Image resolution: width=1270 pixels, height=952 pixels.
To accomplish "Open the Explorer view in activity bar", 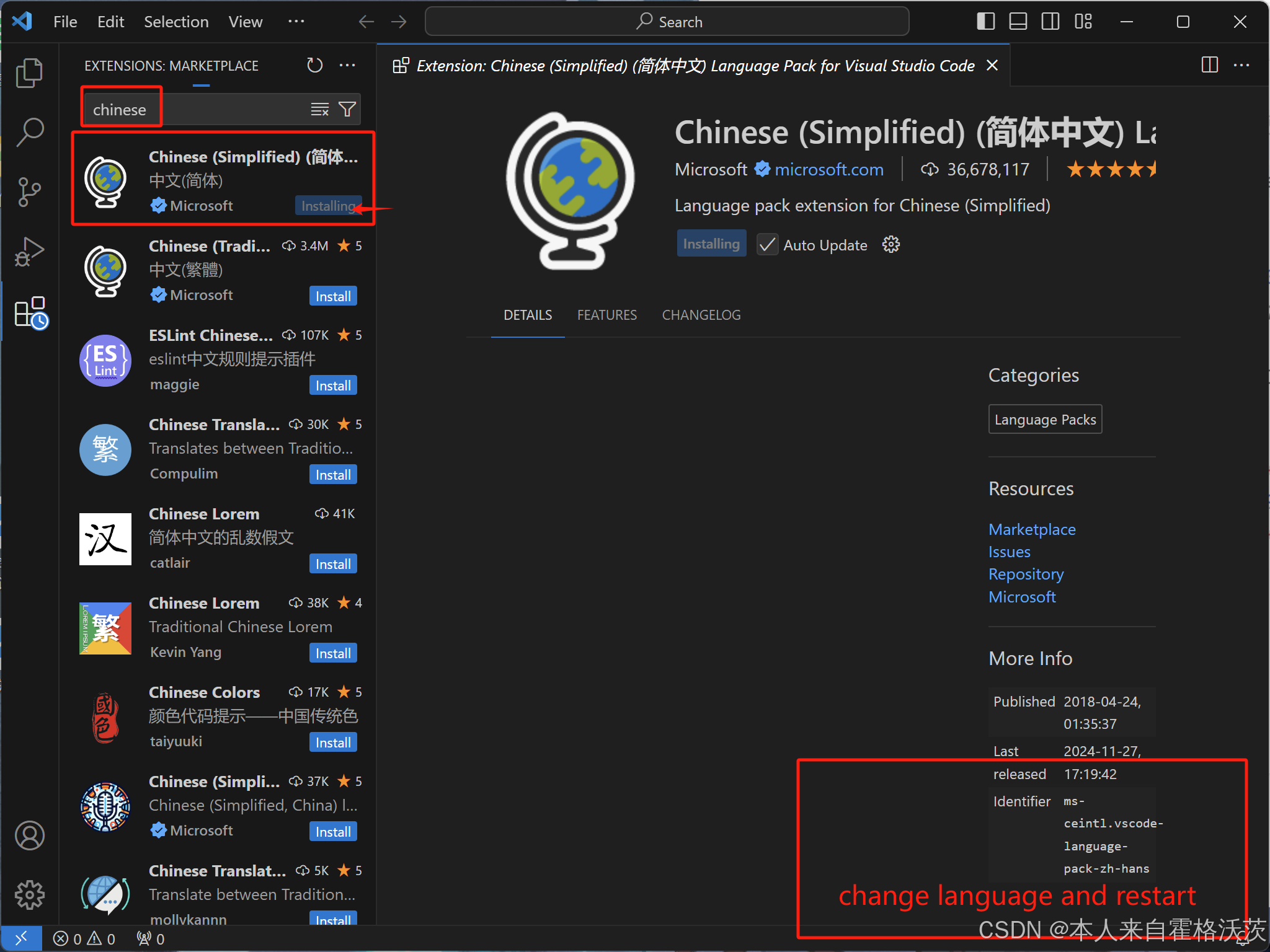I will (29, 73).
